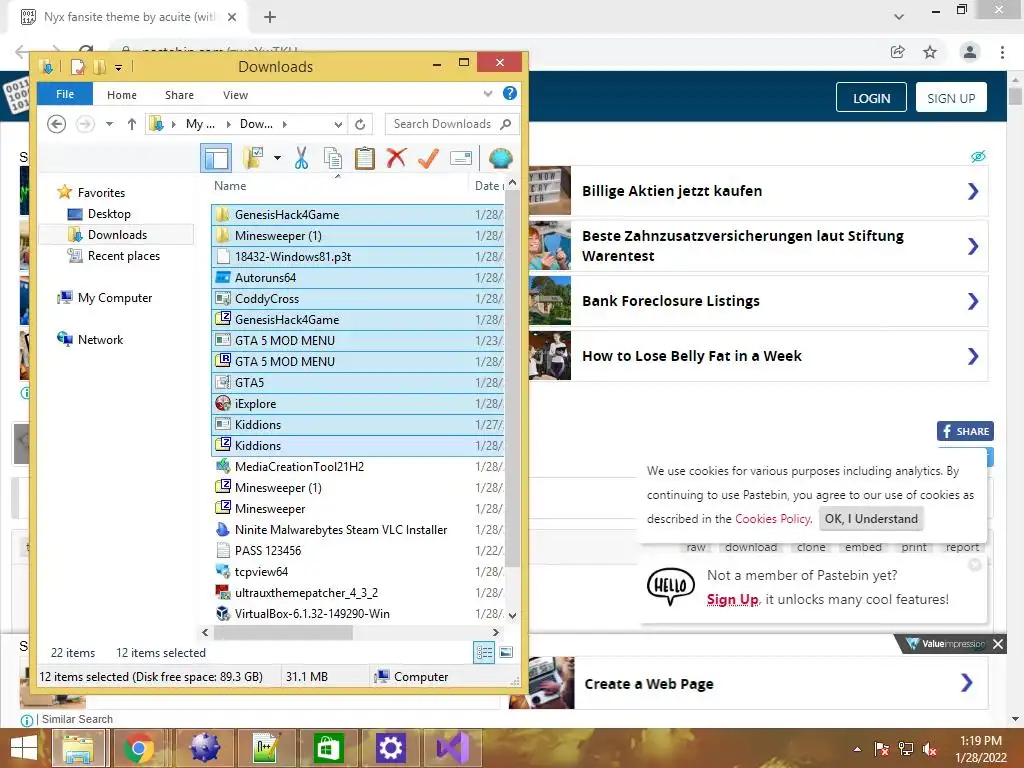Click the Paste clipboard toolbar icon

(364, 158)
